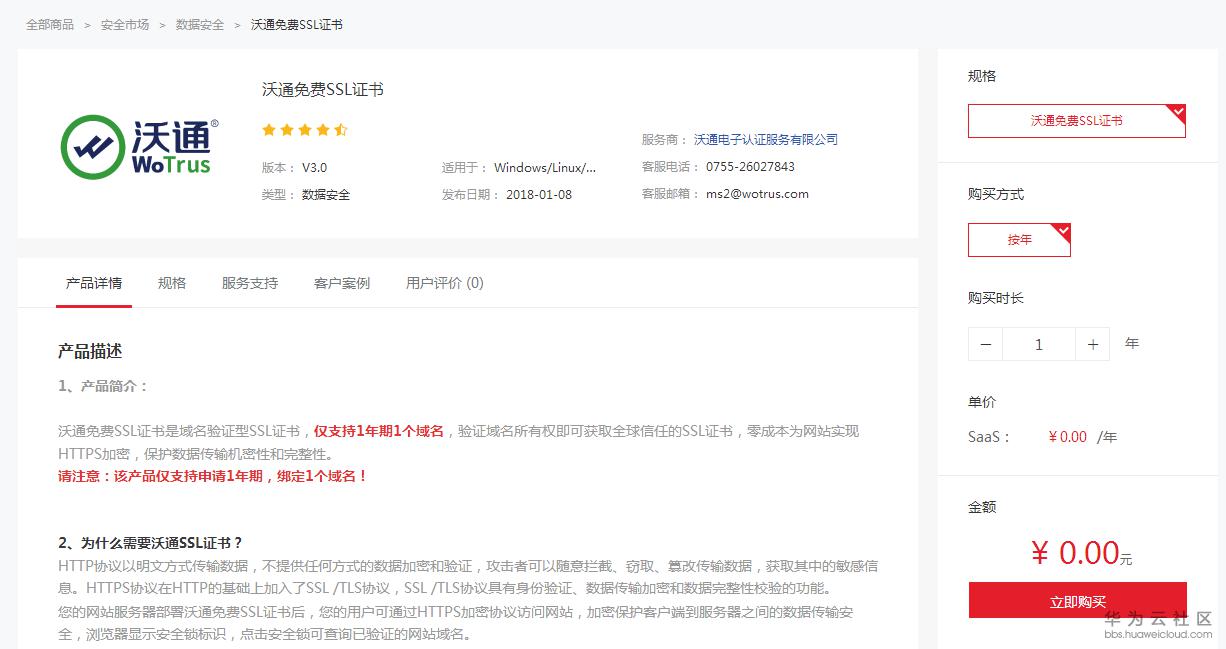
Task: Click the red chevron on the 按年 selector
Action: (x=1064, y=231)
